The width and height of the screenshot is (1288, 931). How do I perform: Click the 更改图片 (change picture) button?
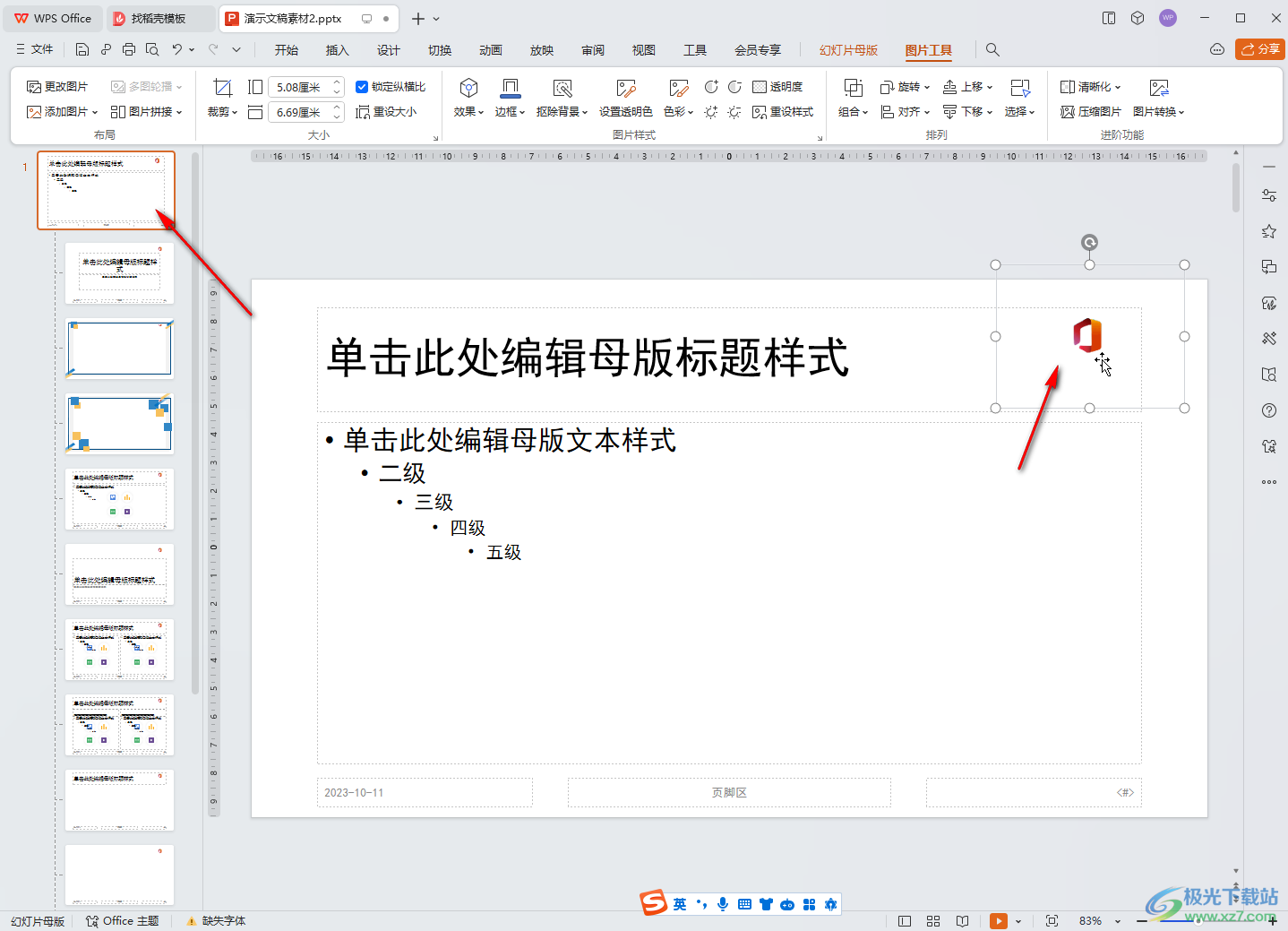(57, 87)
